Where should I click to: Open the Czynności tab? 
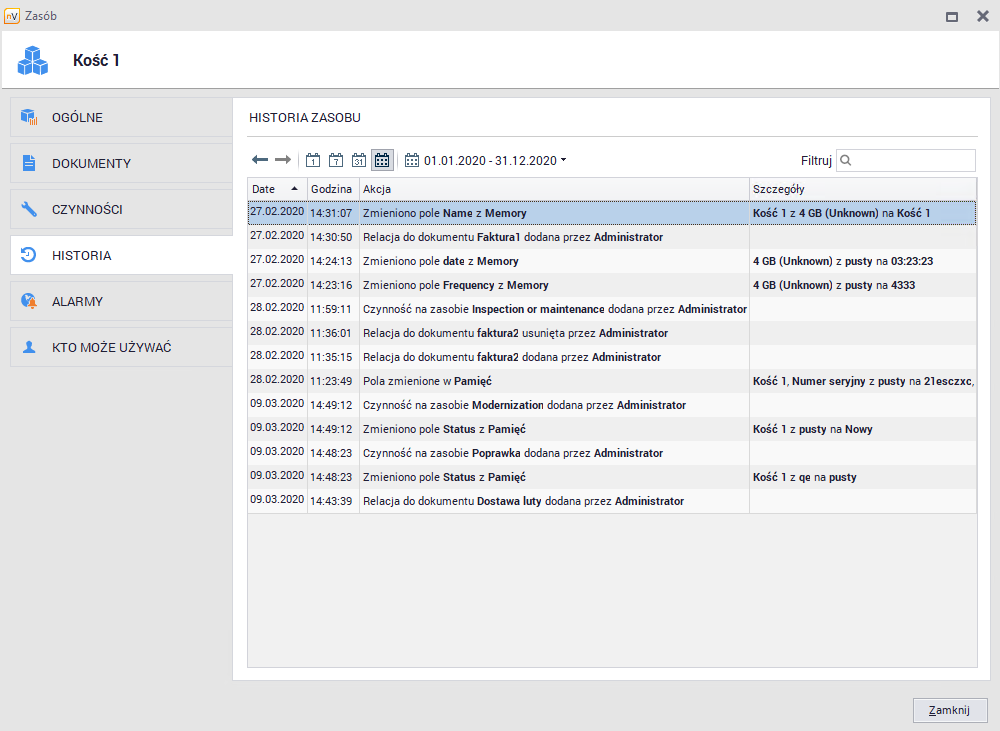121,210
